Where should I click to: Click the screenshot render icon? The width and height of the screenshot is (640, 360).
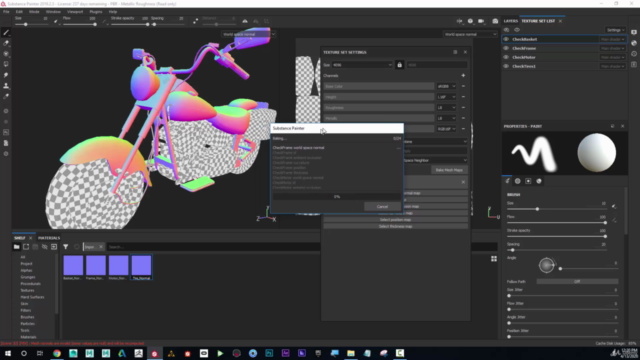(x=495, y=21)
